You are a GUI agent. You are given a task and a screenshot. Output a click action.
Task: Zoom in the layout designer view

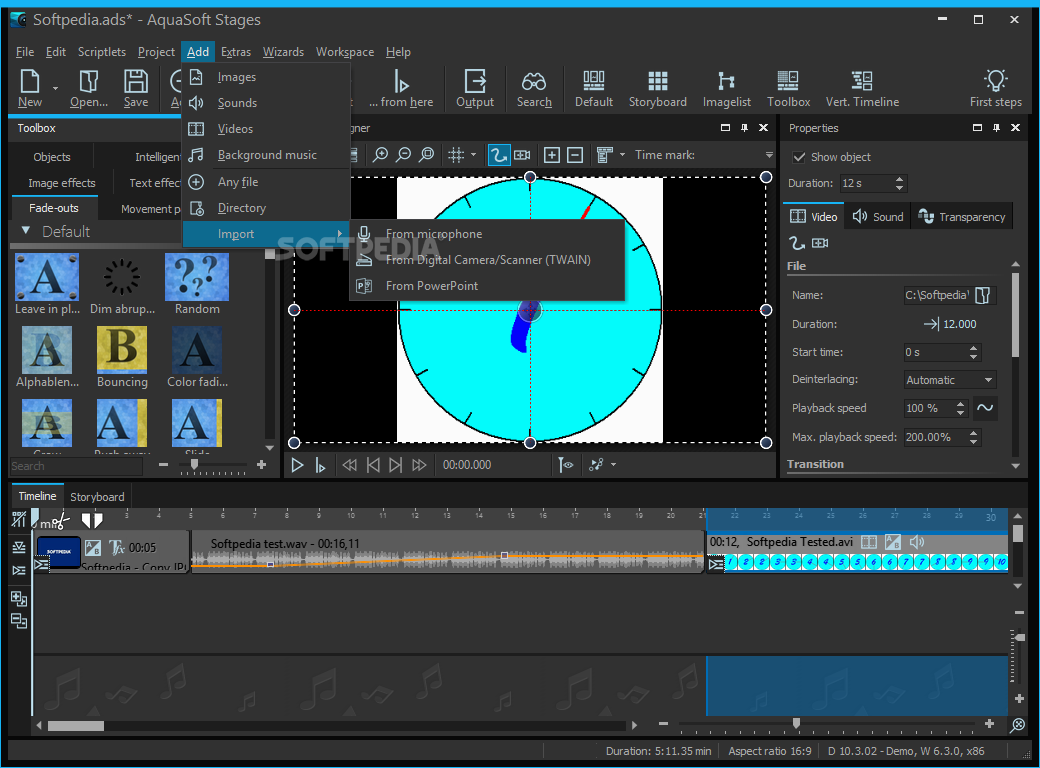tap(380, 155)
